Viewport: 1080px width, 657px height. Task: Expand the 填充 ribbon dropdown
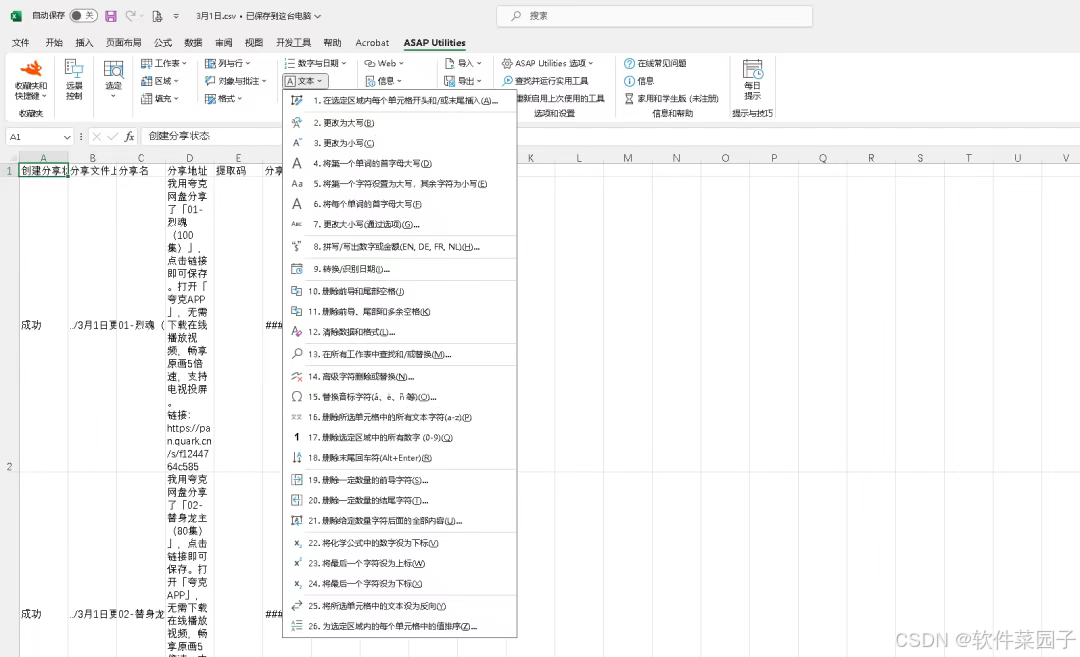160,99
